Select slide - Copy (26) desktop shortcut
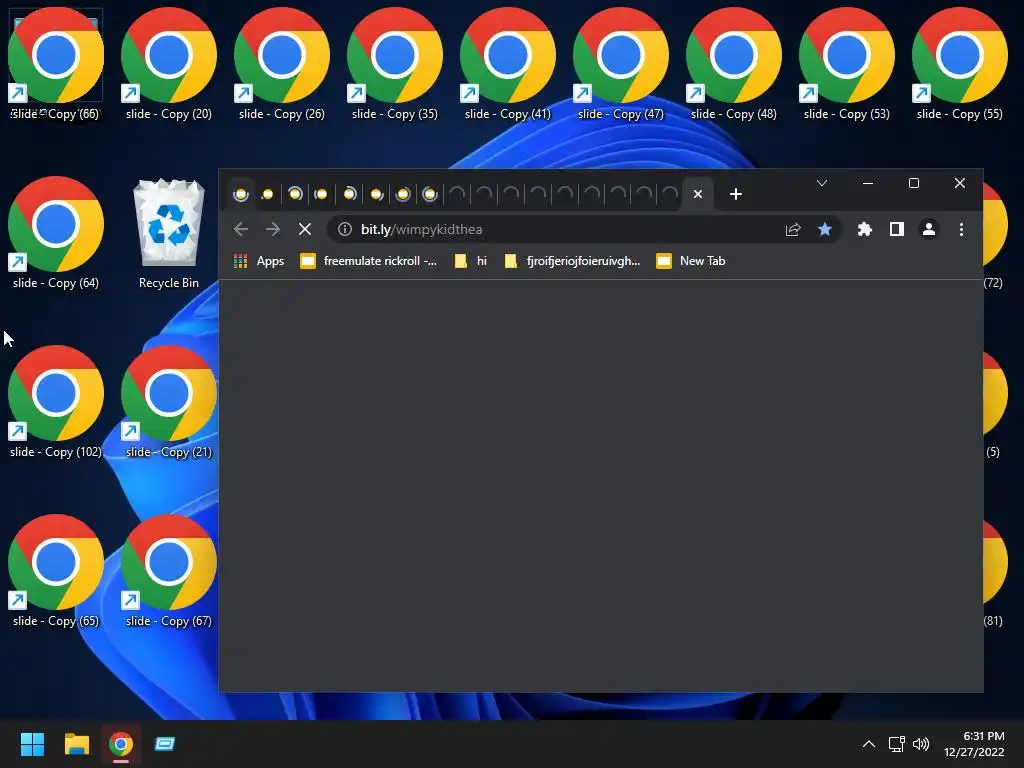Screen dimensions: 1024x768 tap(281, 65)
